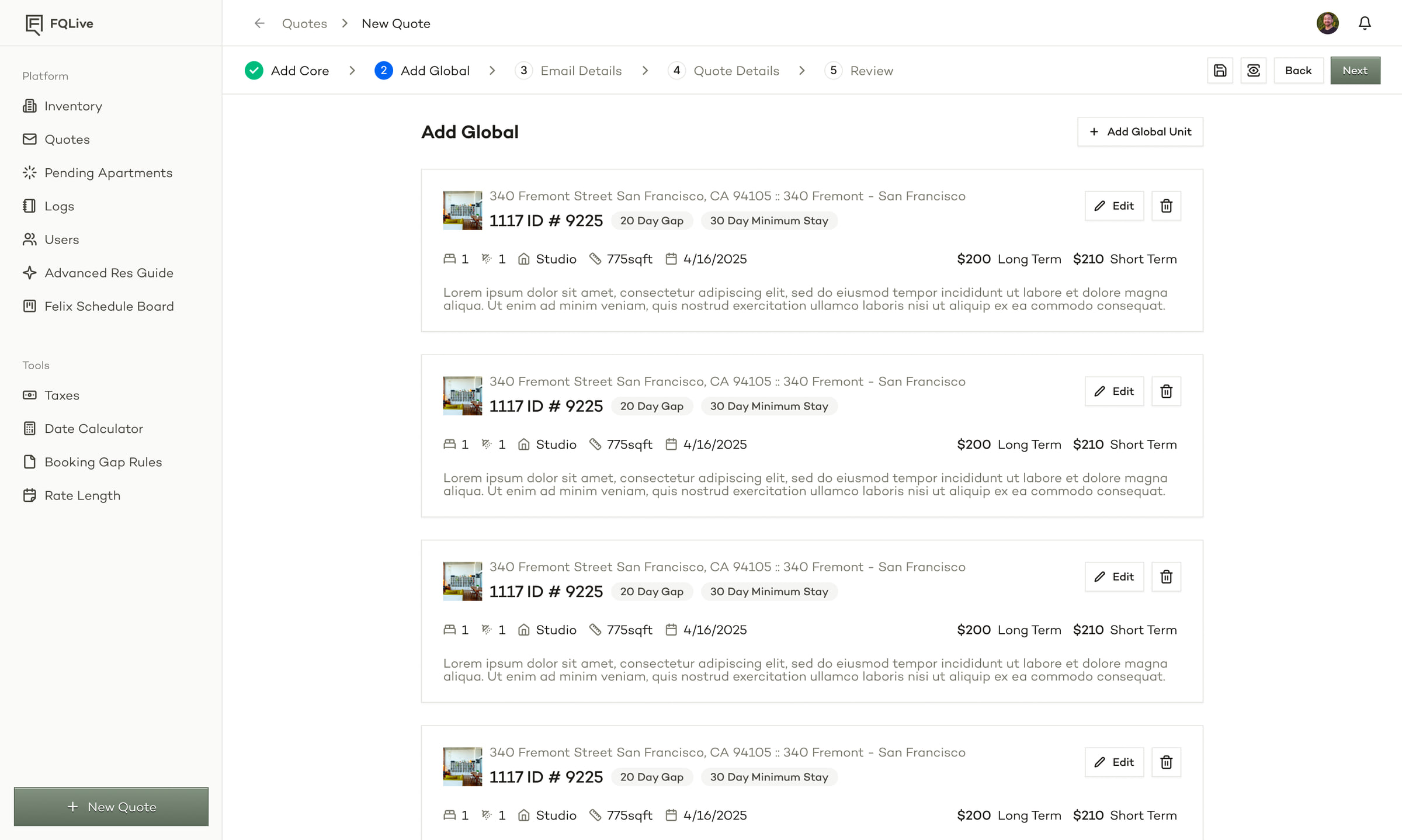Click the save disk icon button
Image resolution: width=1402 pixels, height=840 pixels.
click(1220, 71)
